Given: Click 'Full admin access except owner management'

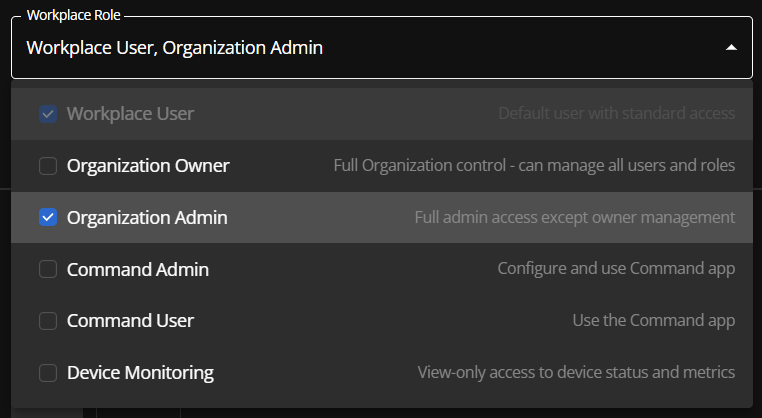Looking at the screenshot, I should pyautogui.click(x=575, y=217).
